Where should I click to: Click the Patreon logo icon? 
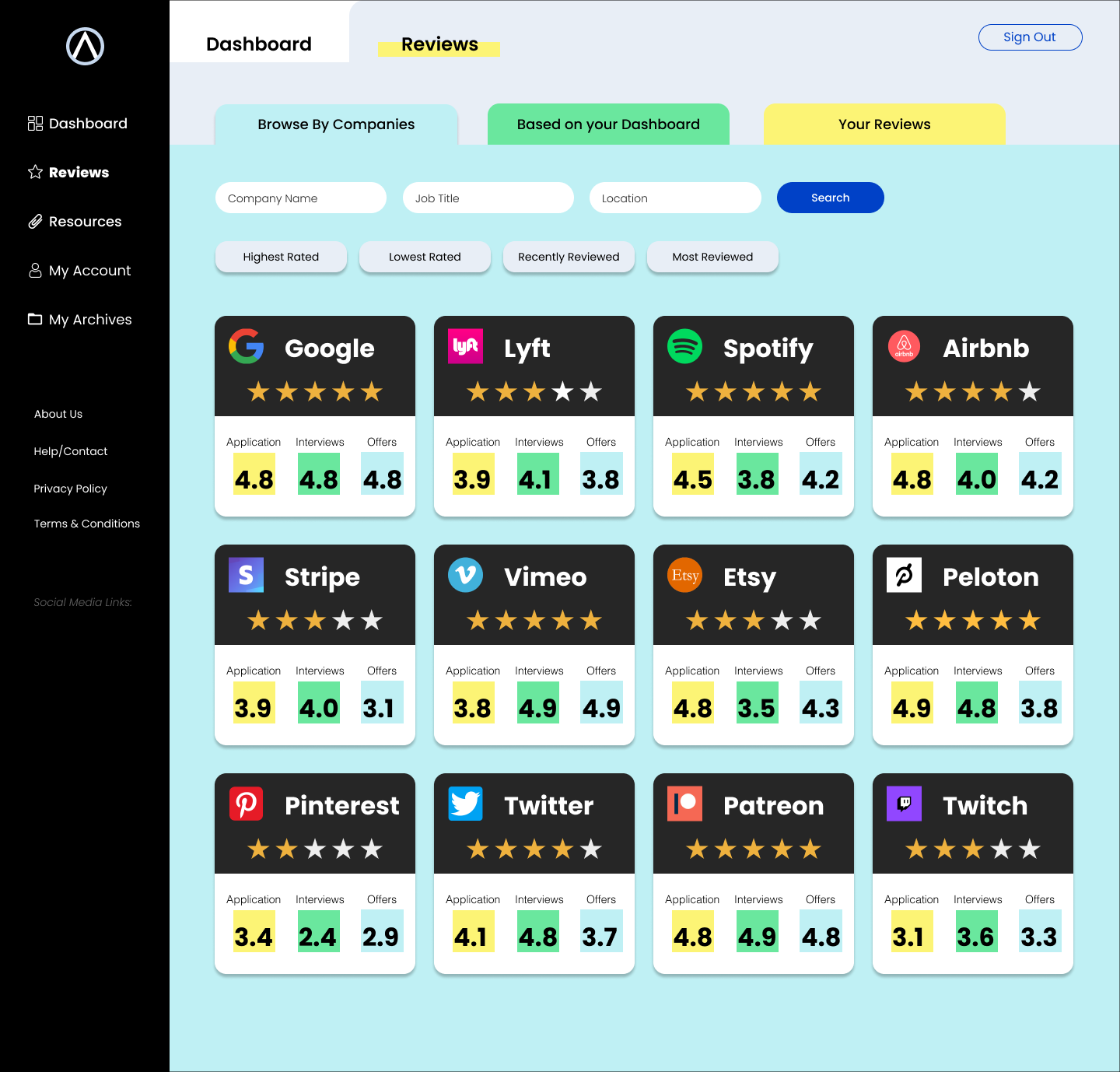pyautogui.click(x=685, y=804)
